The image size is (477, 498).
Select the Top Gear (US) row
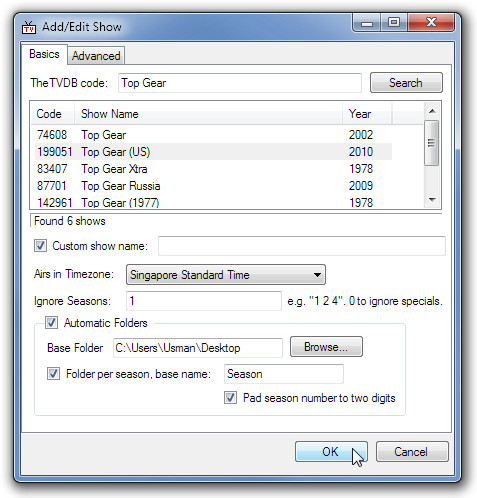pos(213,152)
